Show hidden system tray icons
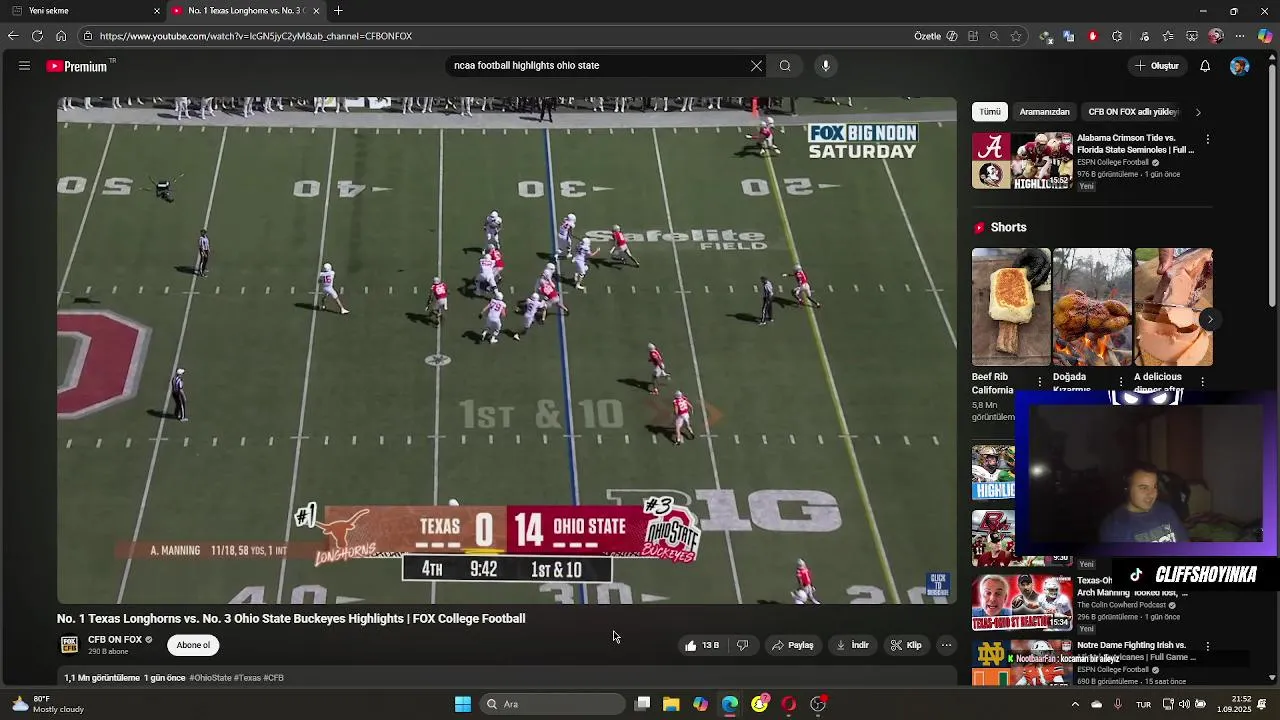The width and height of the screenshot is (1280, 720). coord(1075,704)
